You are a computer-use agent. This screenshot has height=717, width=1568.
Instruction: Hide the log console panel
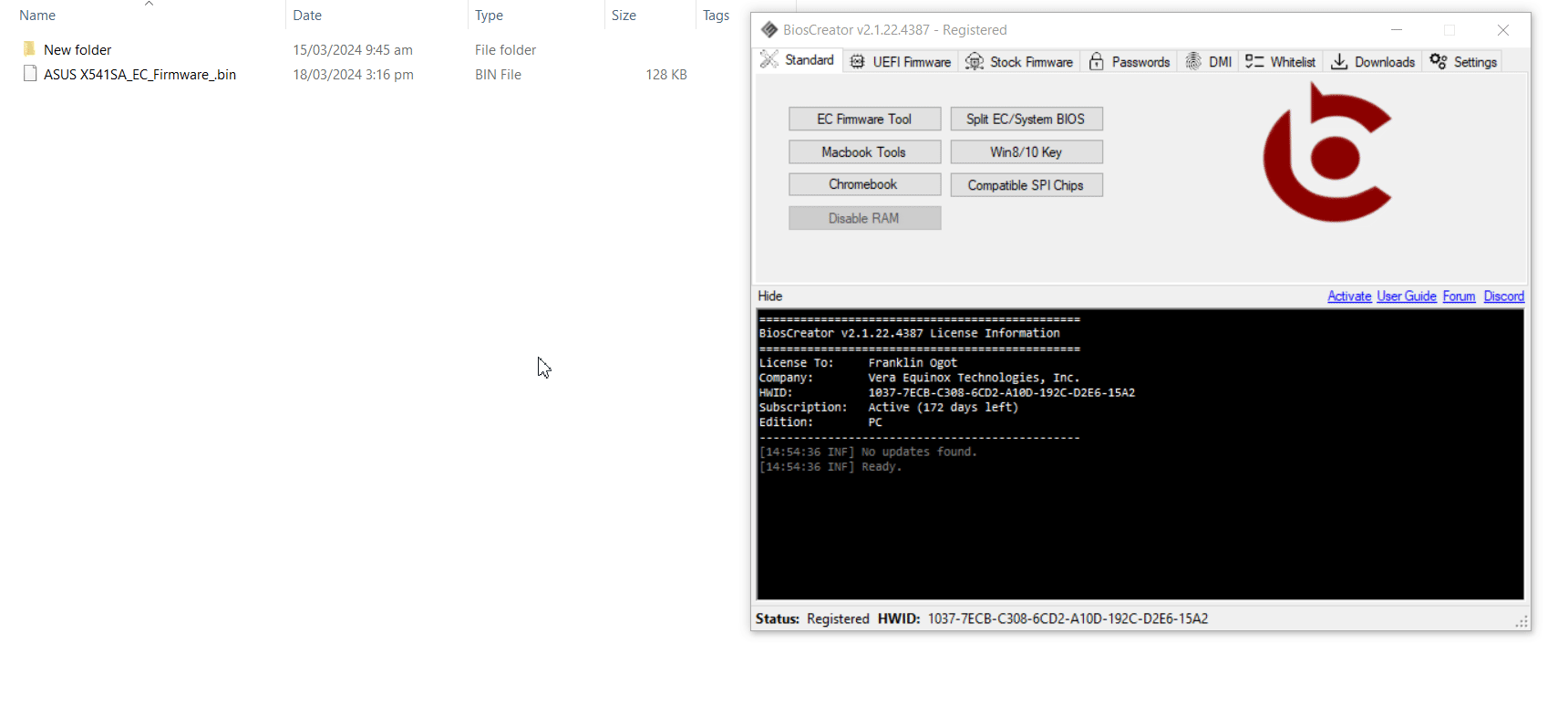click(x=770, y=296)
